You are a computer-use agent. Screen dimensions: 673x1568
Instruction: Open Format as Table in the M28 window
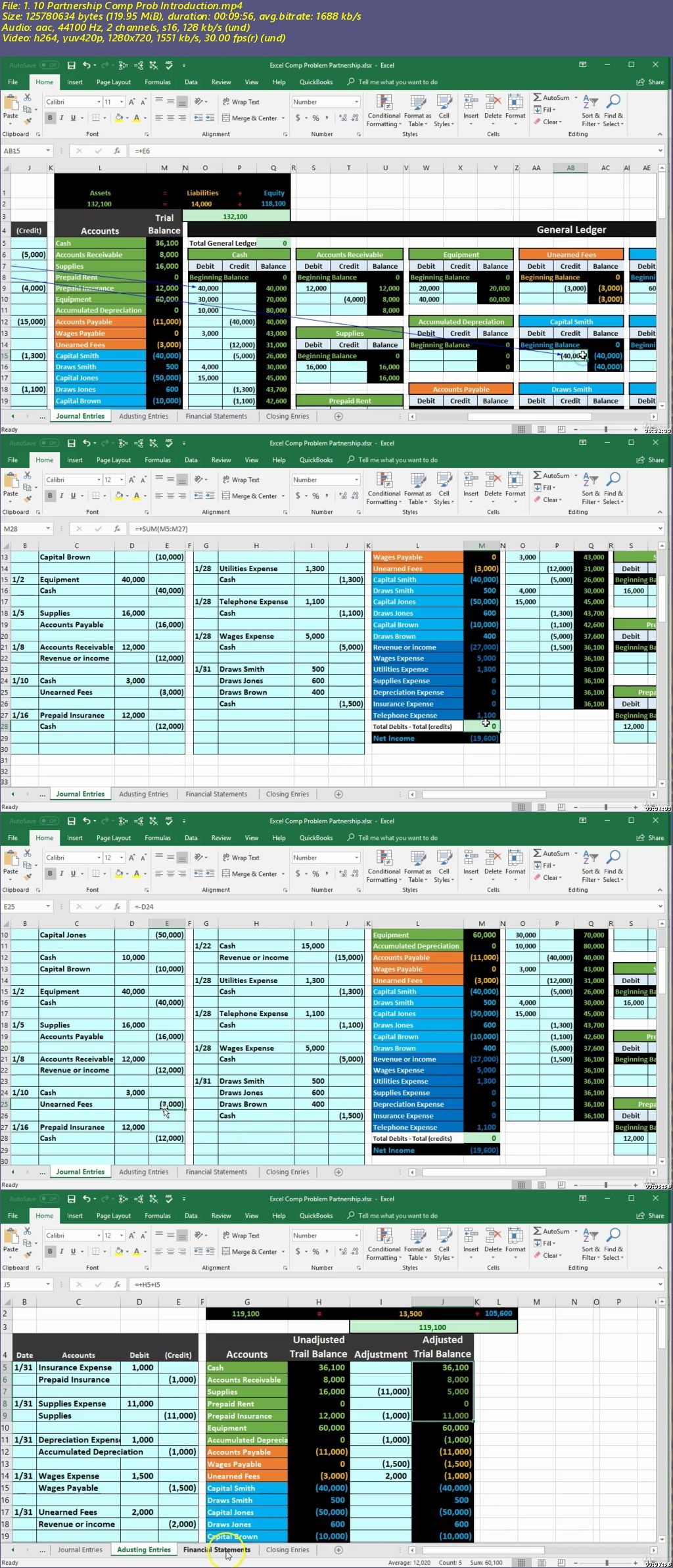coord(418,488)
